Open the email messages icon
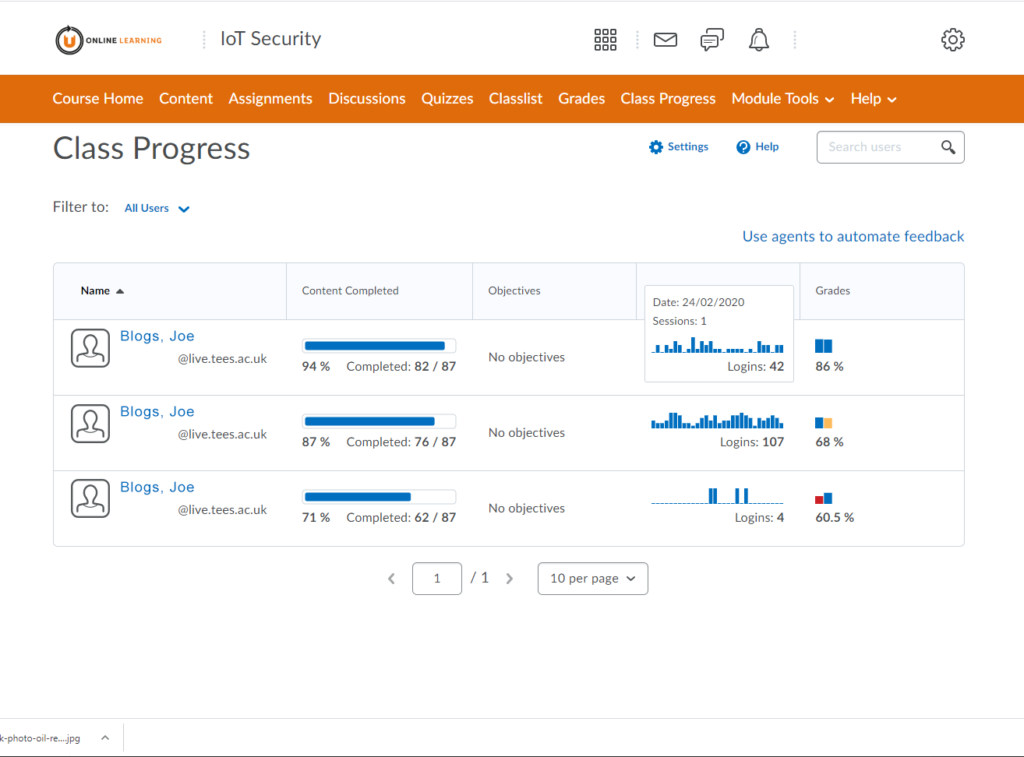Viewport: 1024px width, 757px height. tap(664, 39)
